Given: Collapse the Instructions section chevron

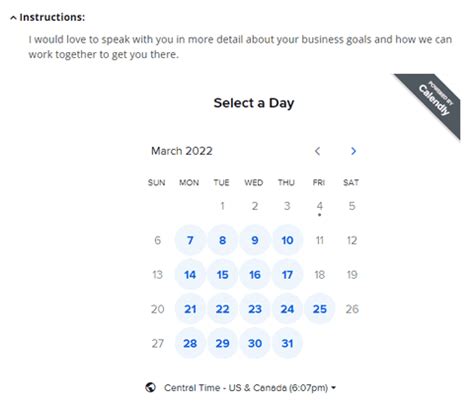Looking at the screenshot, I should 13,18.
